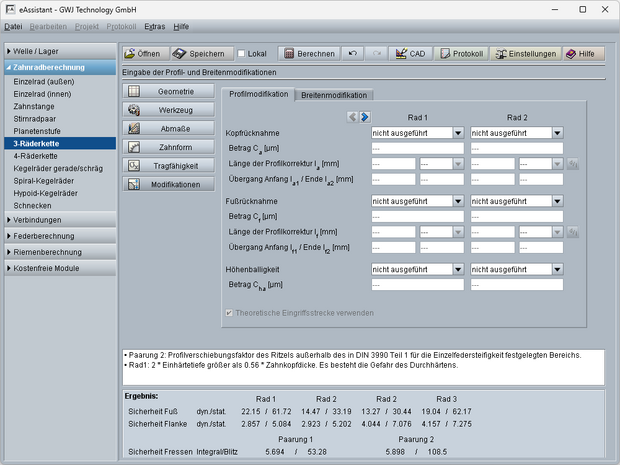Run calculation with Berechnen button

307,53
